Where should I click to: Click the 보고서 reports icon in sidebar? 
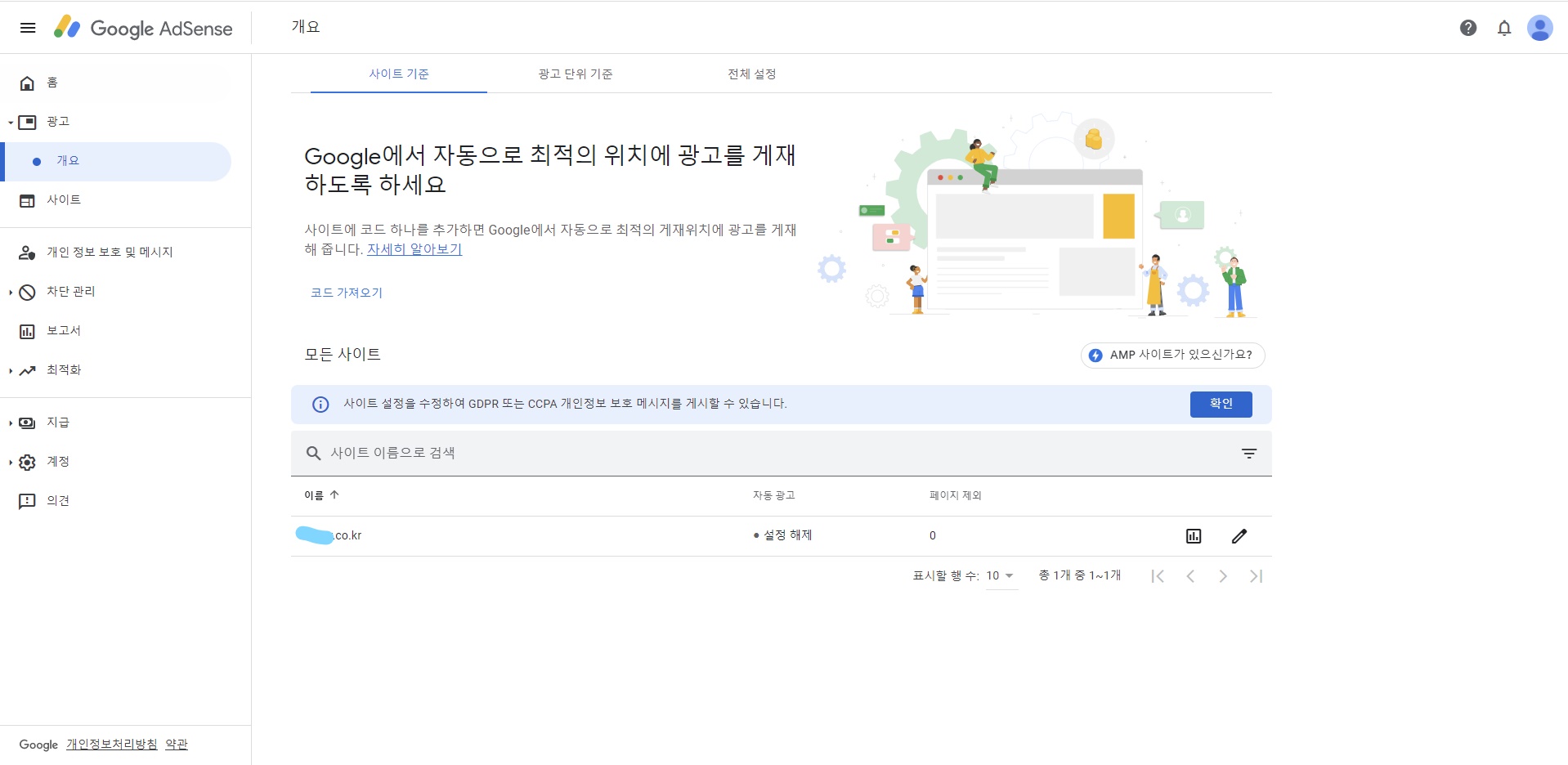pyautogui.click(x=27, y=332)
